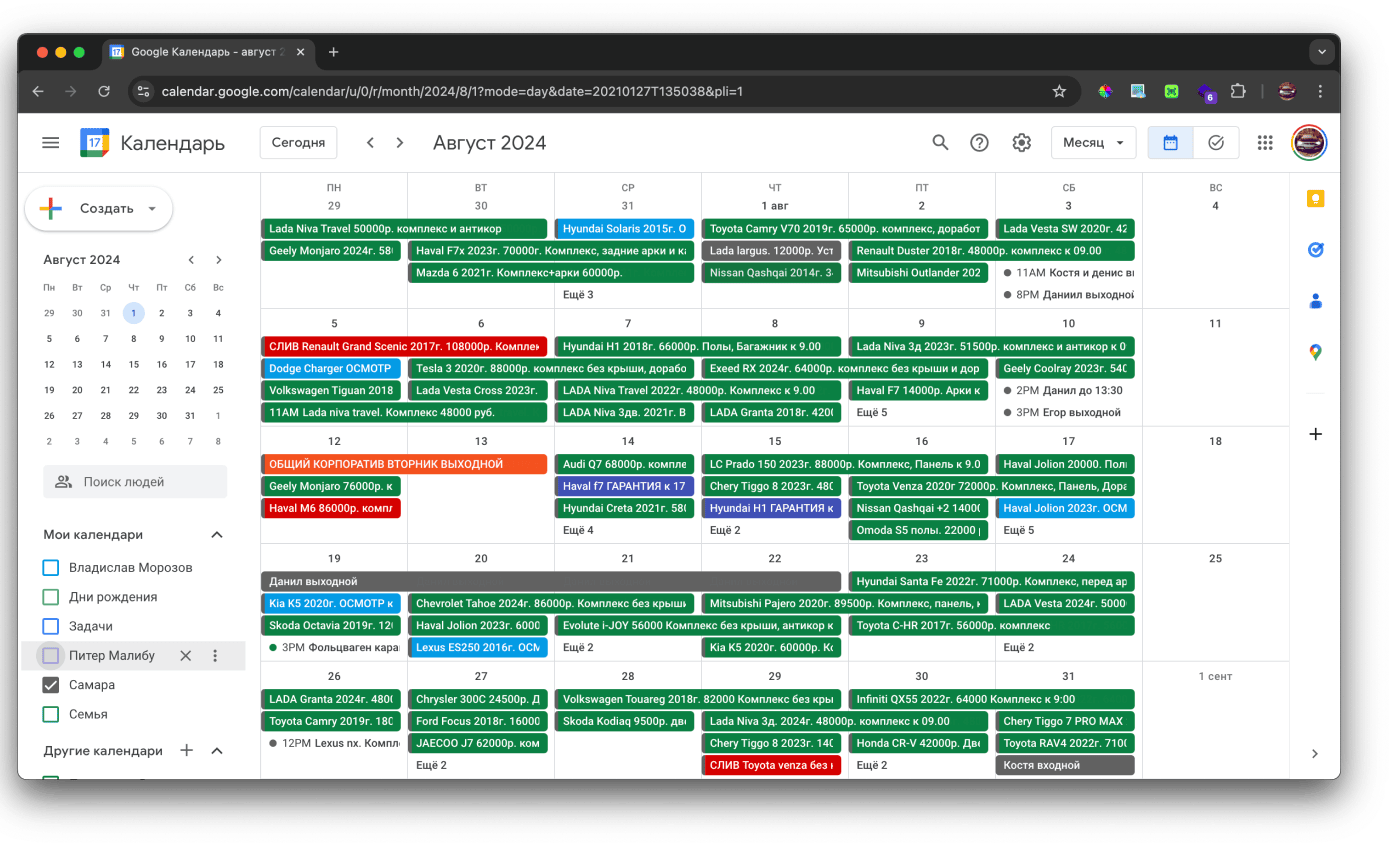Open the Chrome tab search dropdown

1322,52
